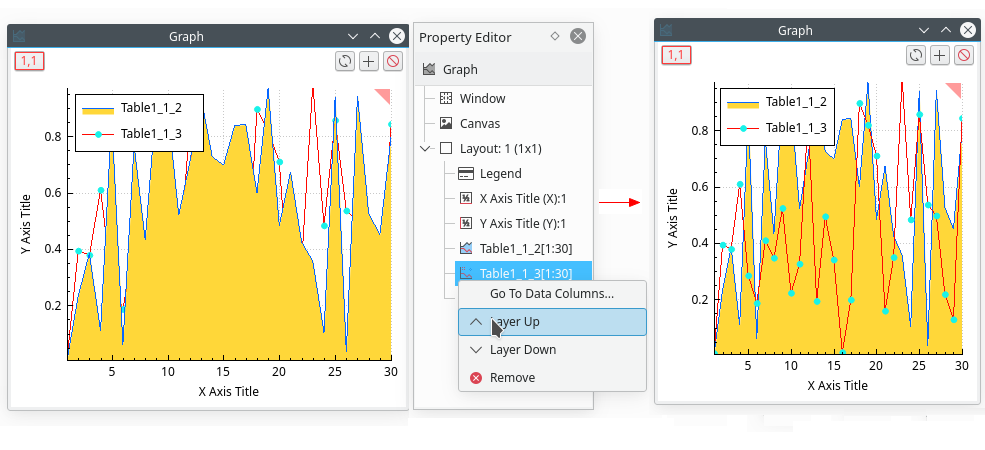Screen dimensions: 985x450
Task: Click Y Axis Title label in left Graph
Action: tap(26, 223)
